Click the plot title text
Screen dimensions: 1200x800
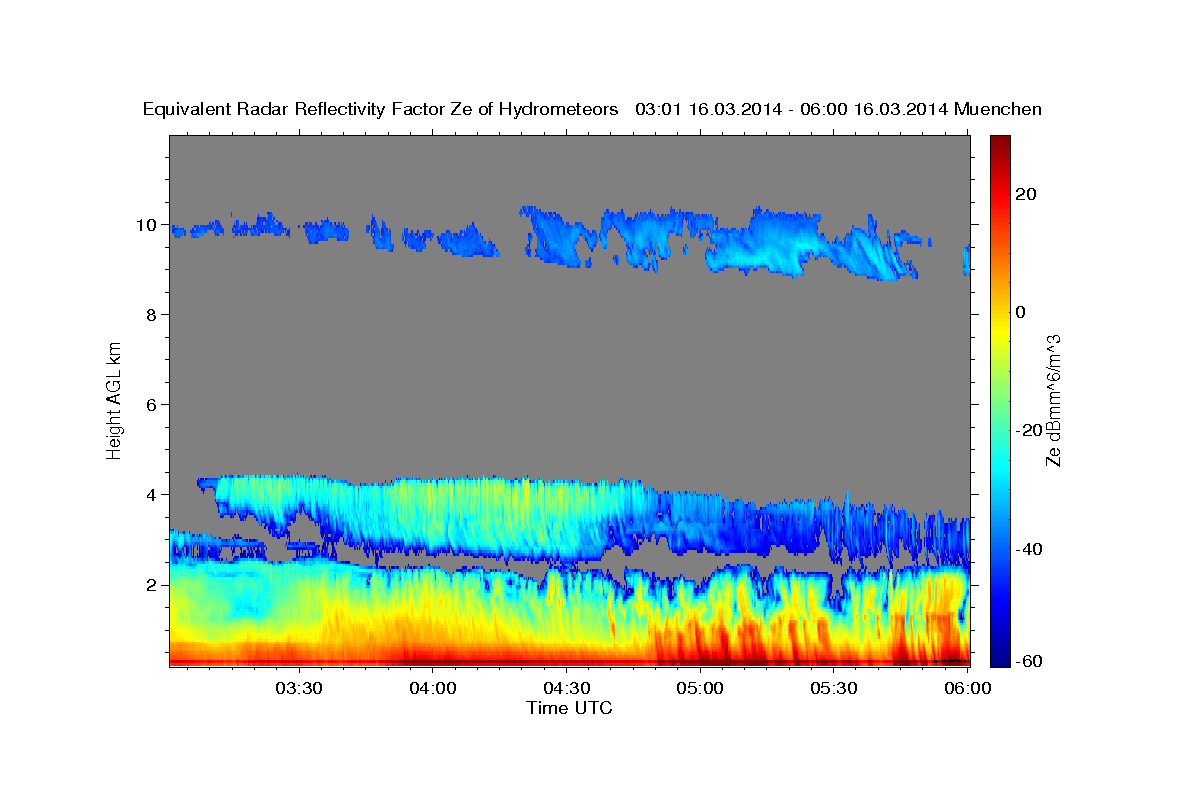coord(592,109)
